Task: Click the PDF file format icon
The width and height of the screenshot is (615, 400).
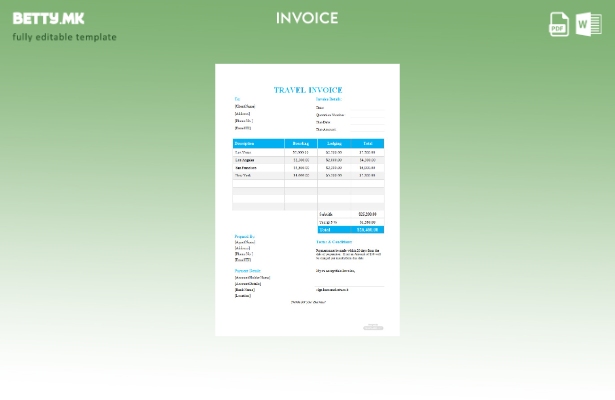Action: click(559, 24)
